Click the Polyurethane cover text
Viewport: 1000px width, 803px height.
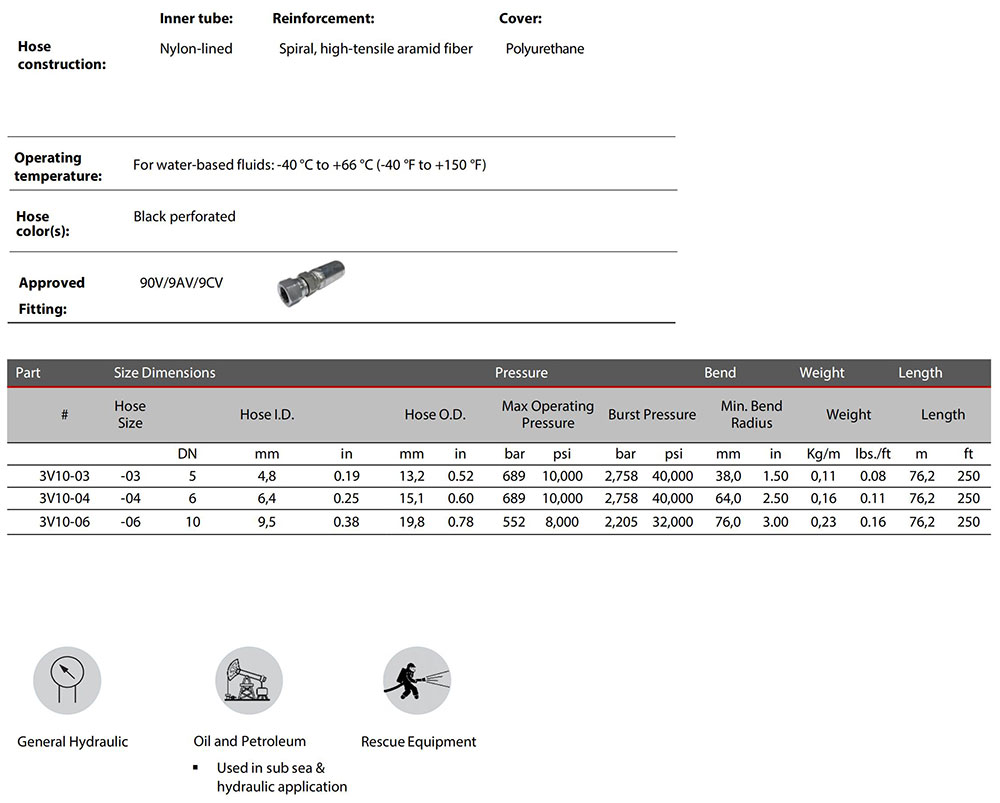pos(545,48)
